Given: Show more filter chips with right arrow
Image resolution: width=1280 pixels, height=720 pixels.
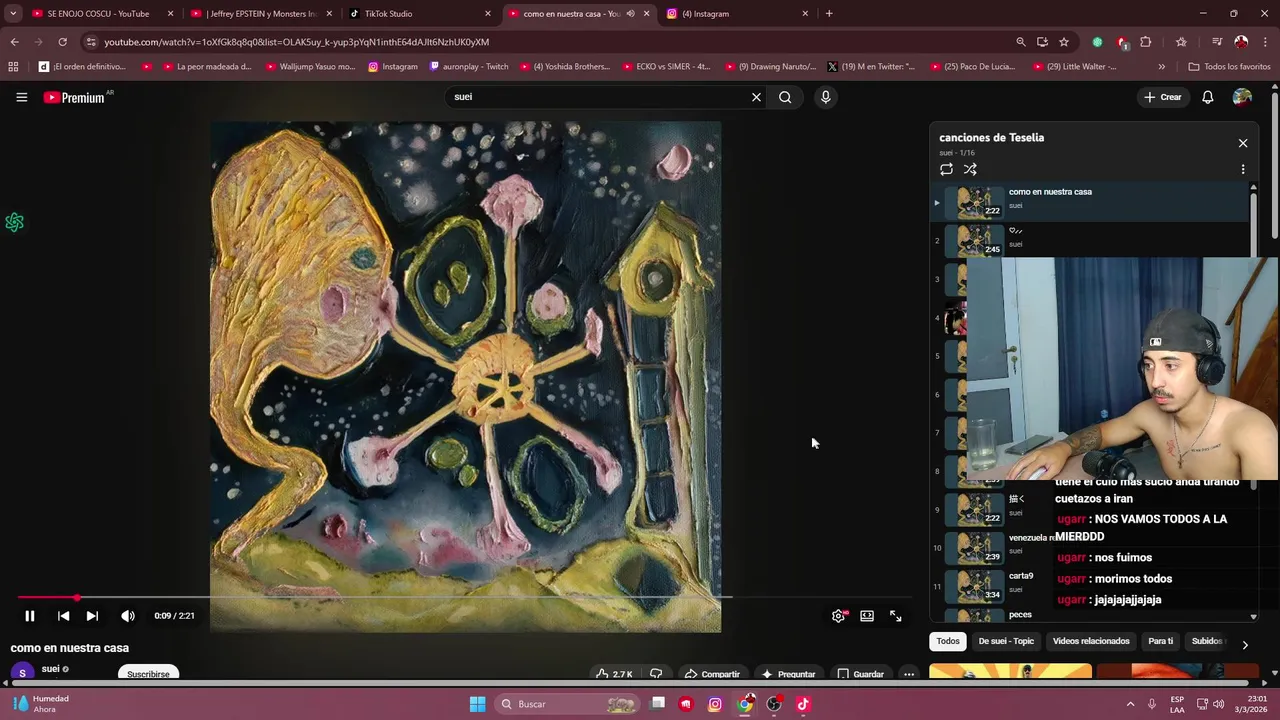Looking at the screenshot, I should coord(1245,645).
